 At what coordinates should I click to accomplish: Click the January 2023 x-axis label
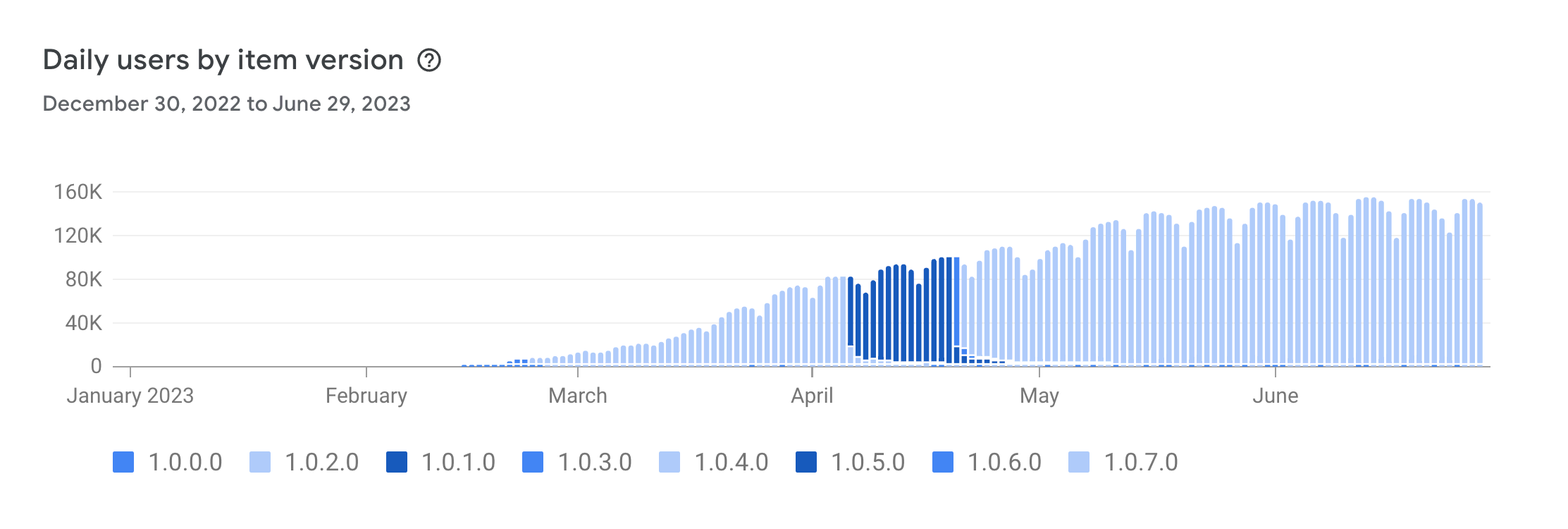(130, 396)
